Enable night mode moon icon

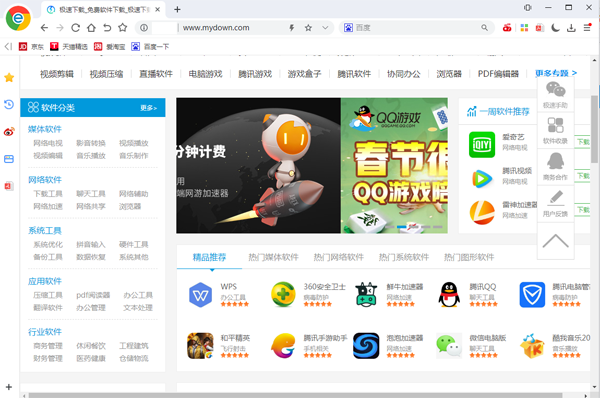(x=555, y=28)
